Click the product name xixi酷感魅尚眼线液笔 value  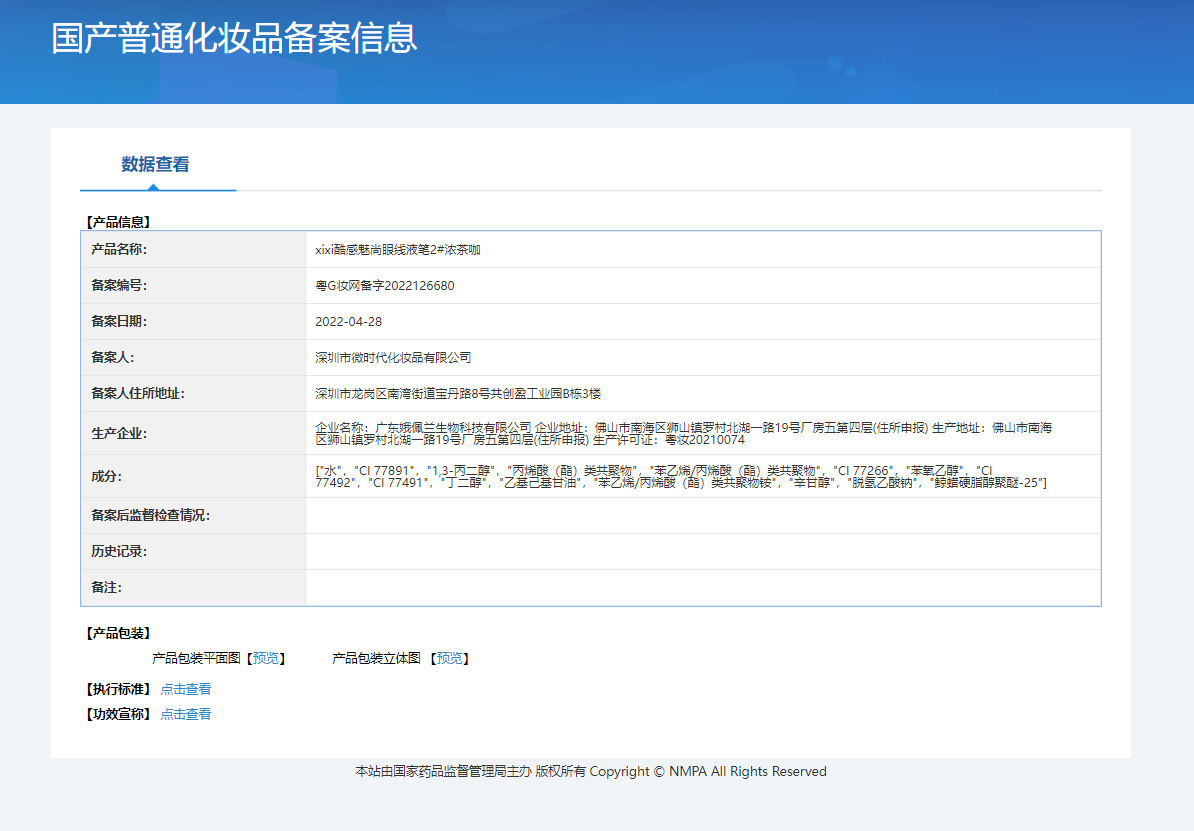tap(397, 250)
